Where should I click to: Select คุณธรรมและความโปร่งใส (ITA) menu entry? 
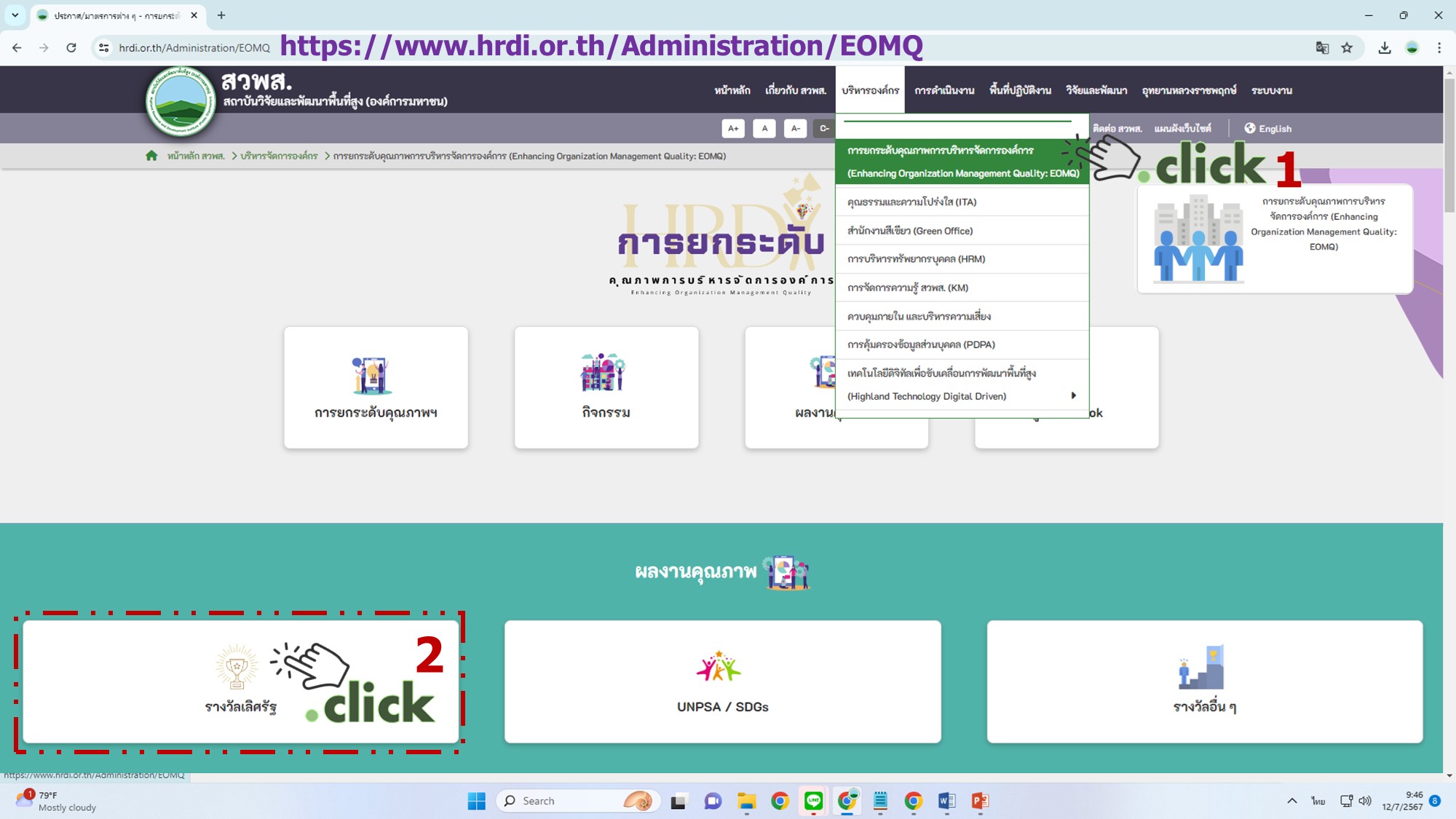click(x=962, y=202)
